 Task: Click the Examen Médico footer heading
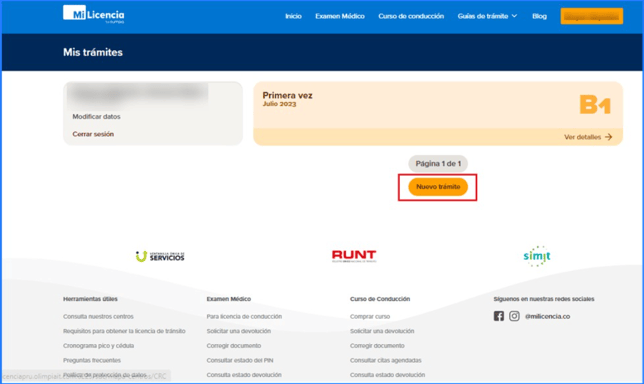click(x=229, y=299)
